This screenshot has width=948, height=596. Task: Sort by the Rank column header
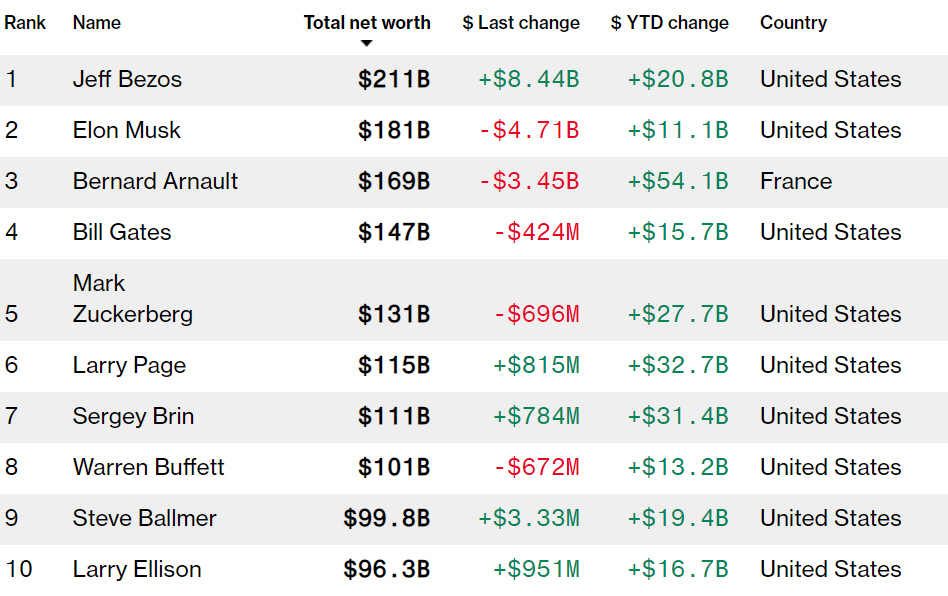pyautogui.click(x=25, y=22)
